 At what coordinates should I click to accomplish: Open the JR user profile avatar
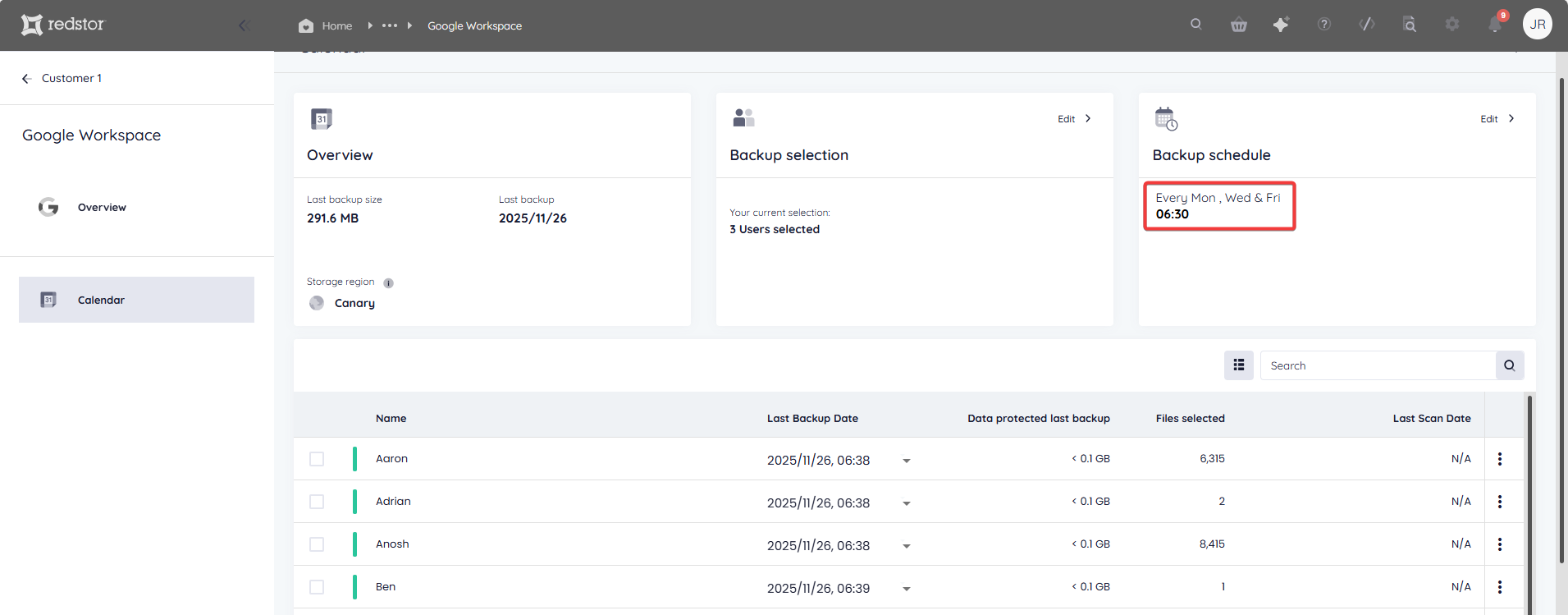(1538, 25)
